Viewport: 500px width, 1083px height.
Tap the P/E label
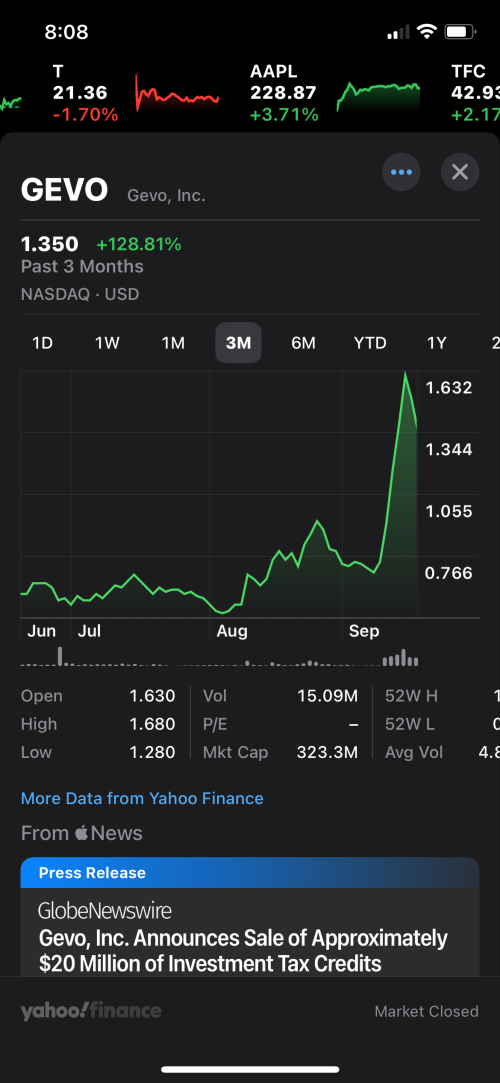tap(215, 724)
